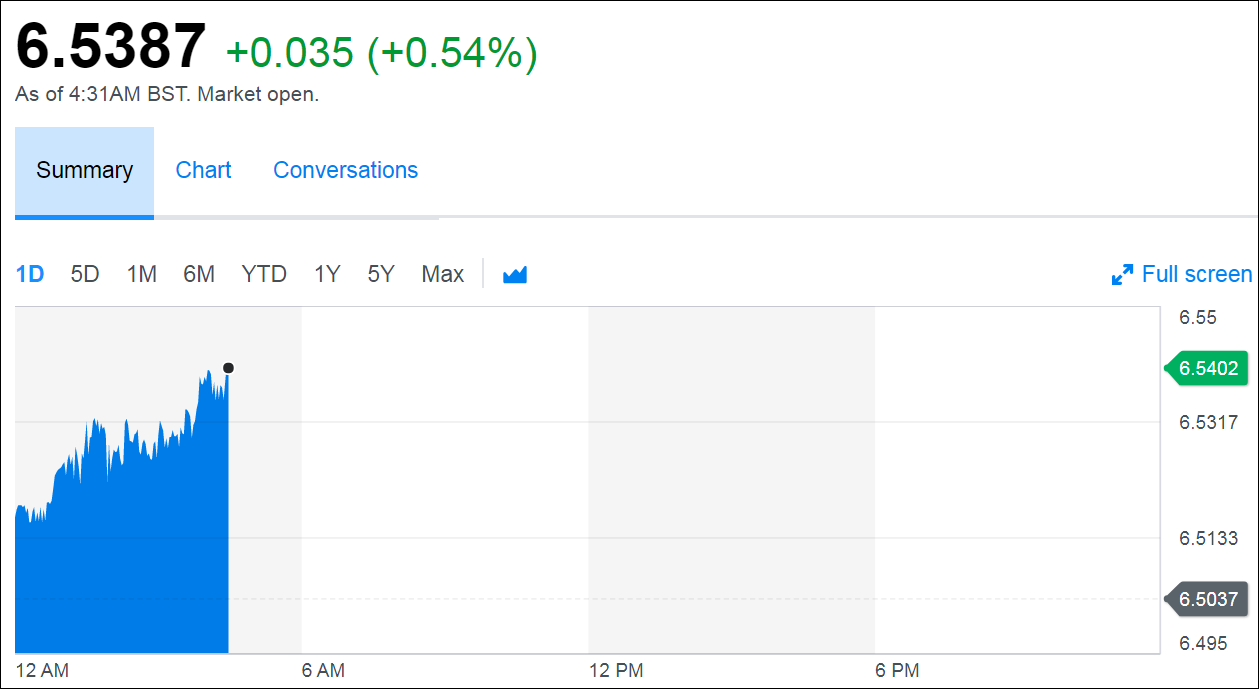Go to the Conversations tab

click(x=345, y=171)
